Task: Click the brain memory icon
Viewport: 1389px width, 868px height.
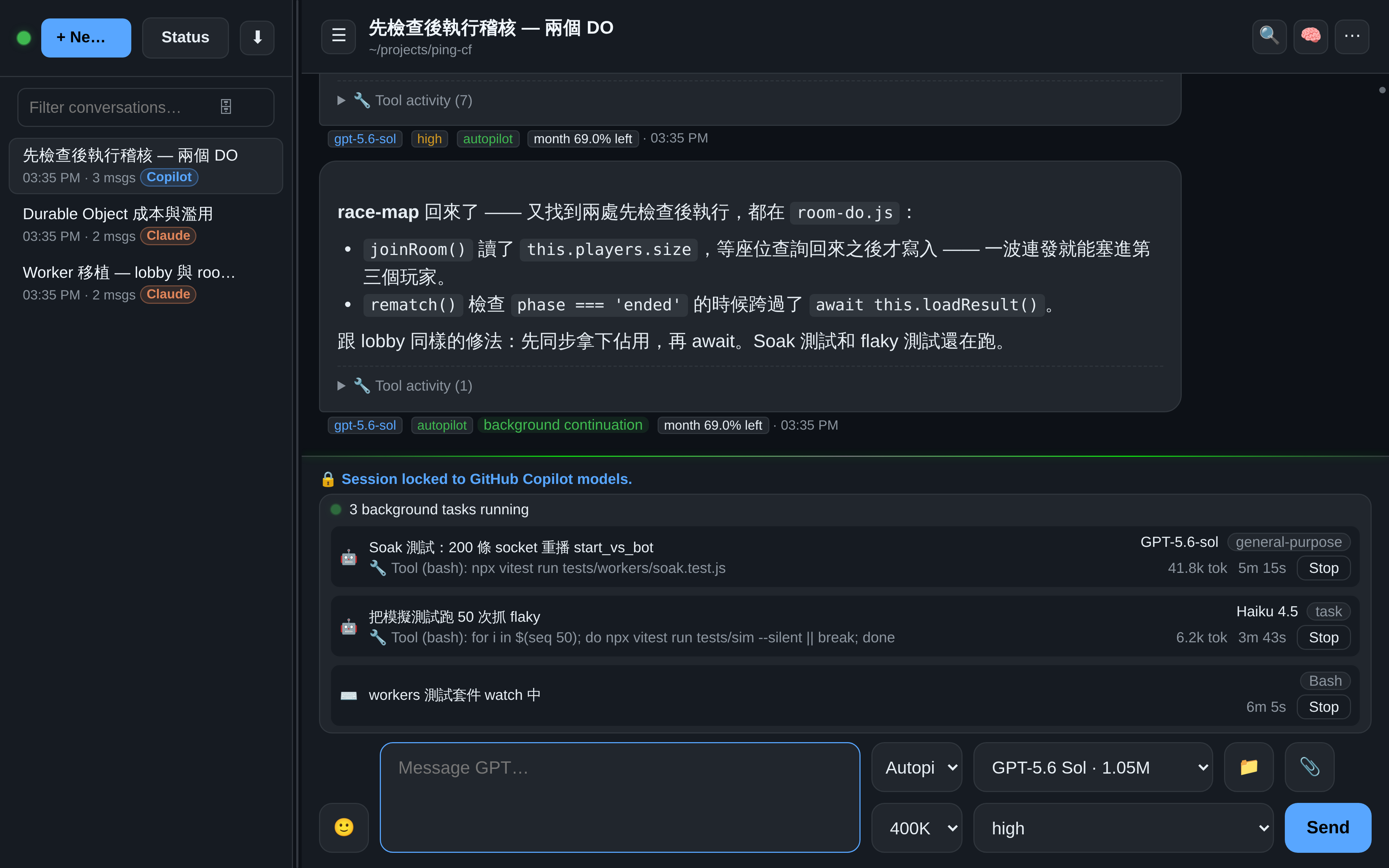Action: coord(1311,36)
